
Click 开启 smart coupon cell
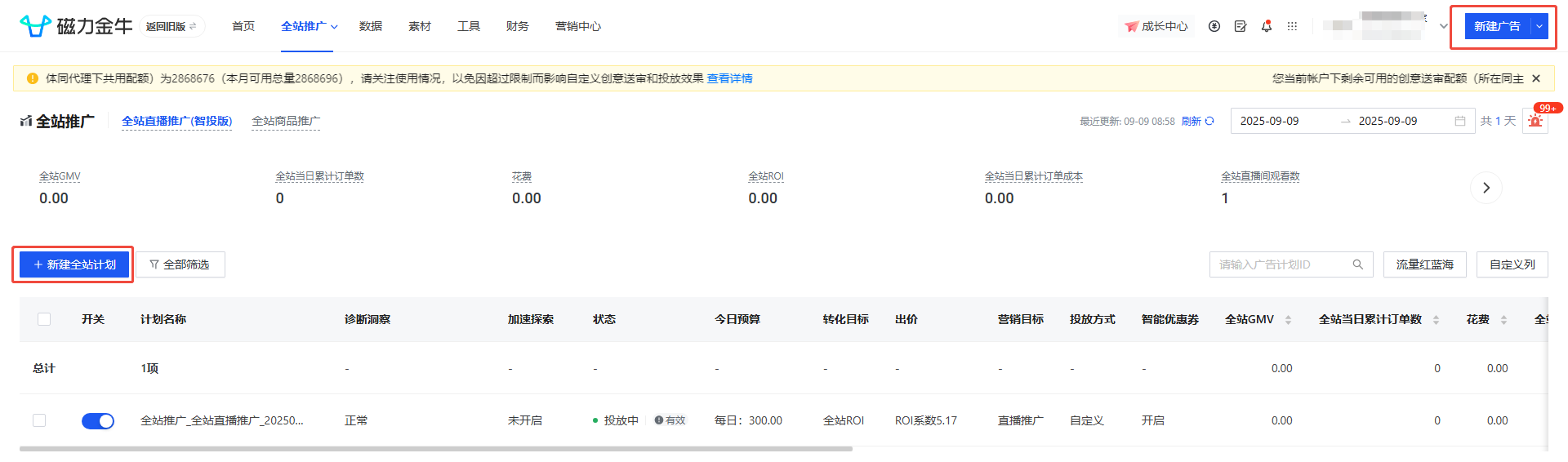(1153, 420)
